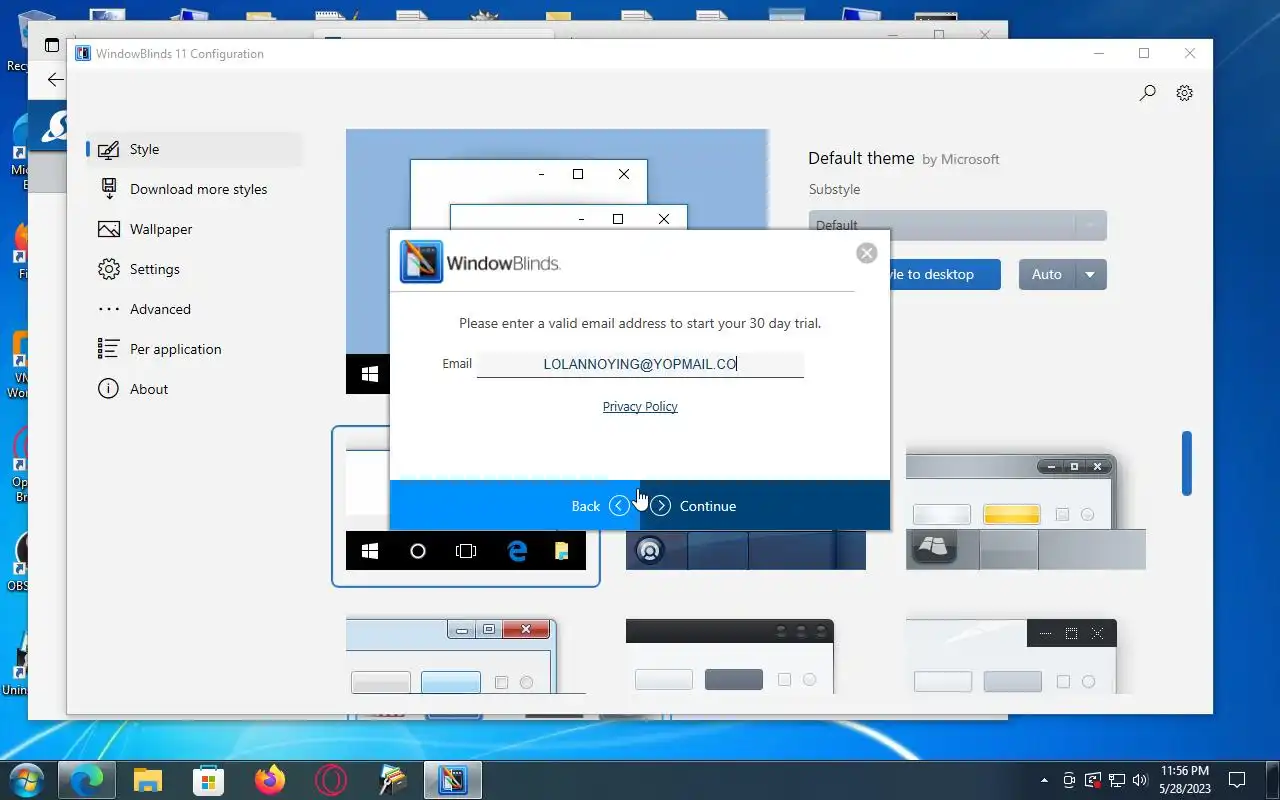Open File Explorer from taskbar
This screenshot has height=800, width=1280.
coord(148,780)
